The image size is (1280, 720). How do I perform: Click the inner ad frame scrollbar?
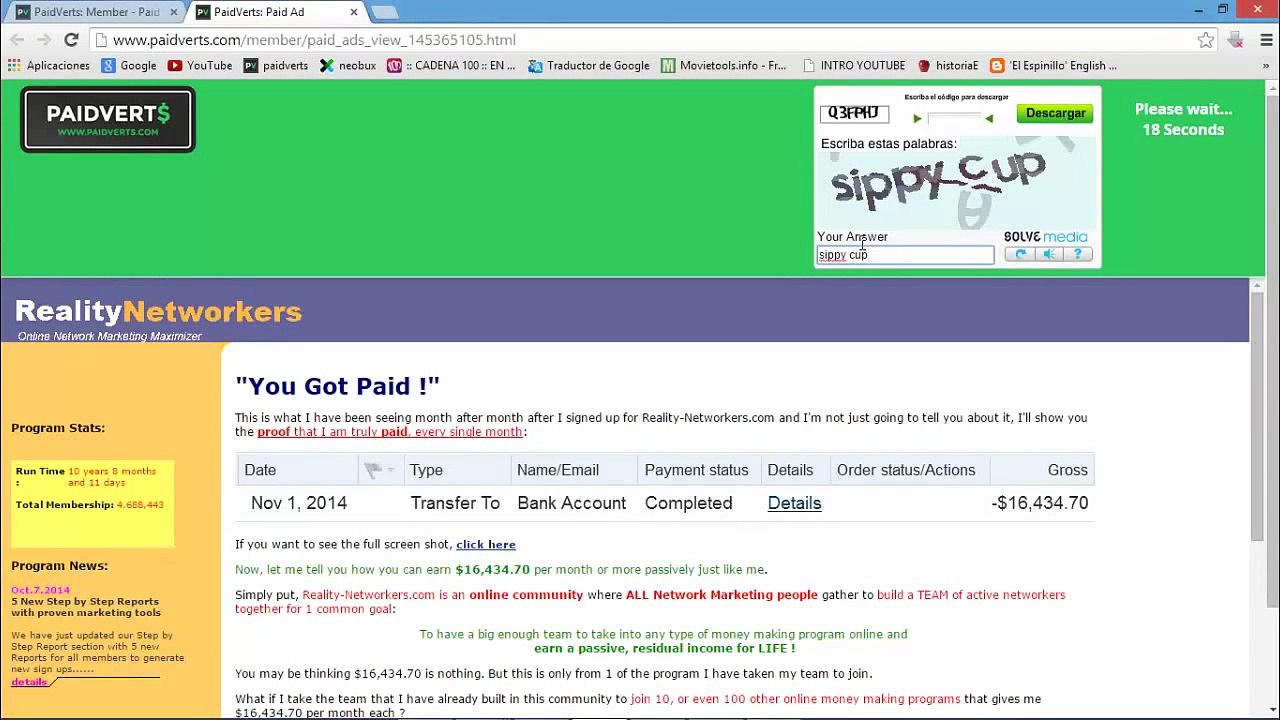click(x=1257, y=417)
